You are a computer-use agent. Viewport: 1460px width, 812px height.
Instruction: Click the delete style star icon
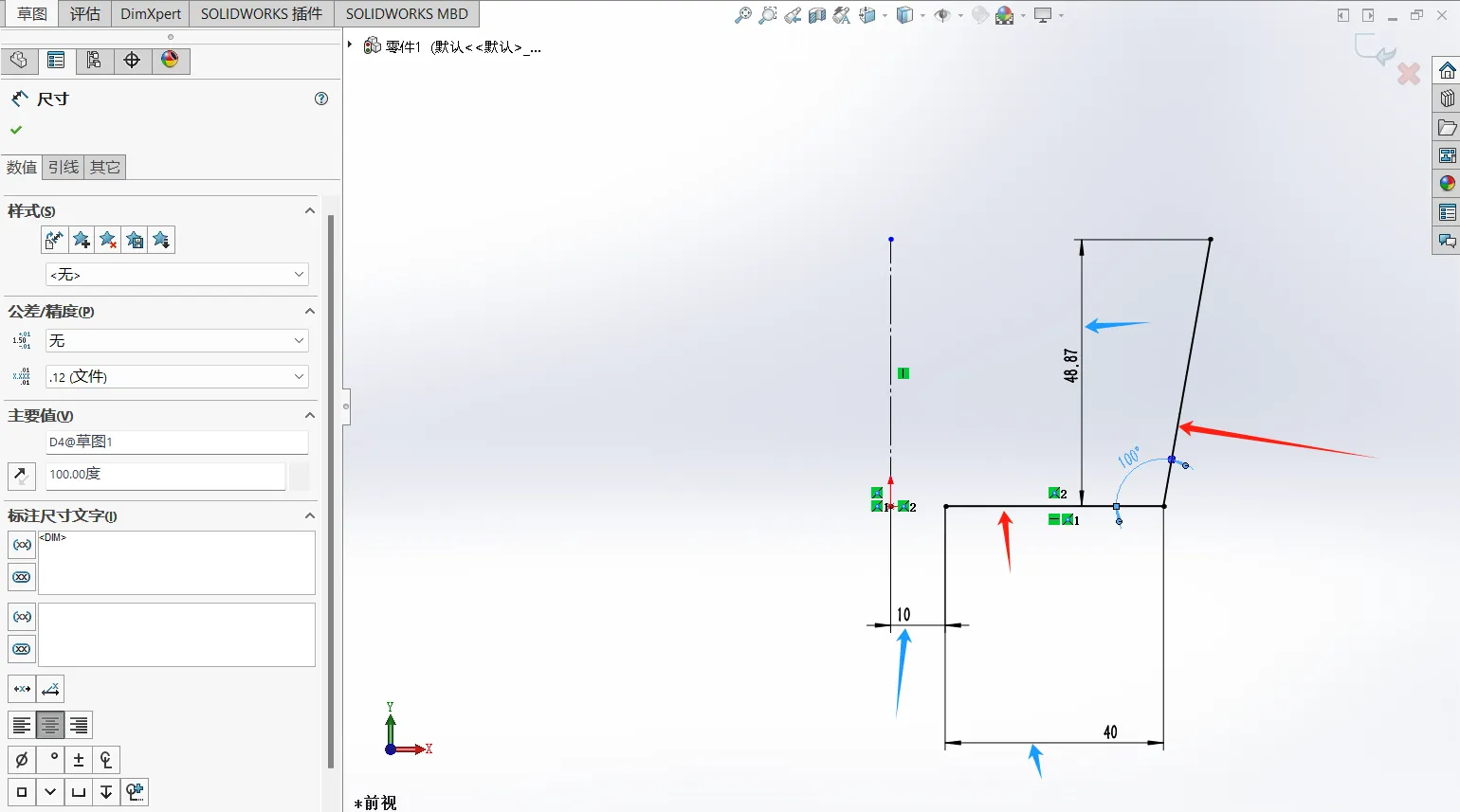(x=108, y=240)
